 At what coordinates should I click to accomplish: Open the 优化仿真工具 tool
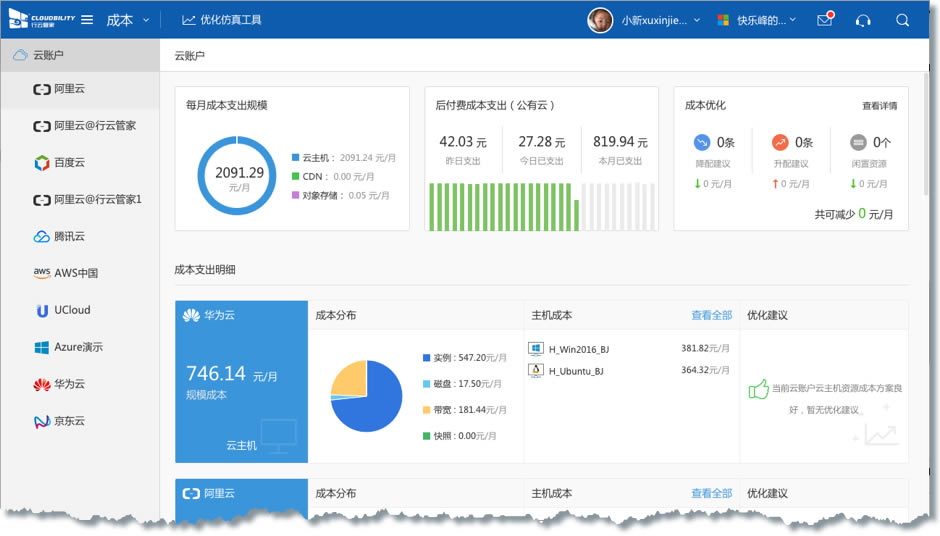[222, 20]
